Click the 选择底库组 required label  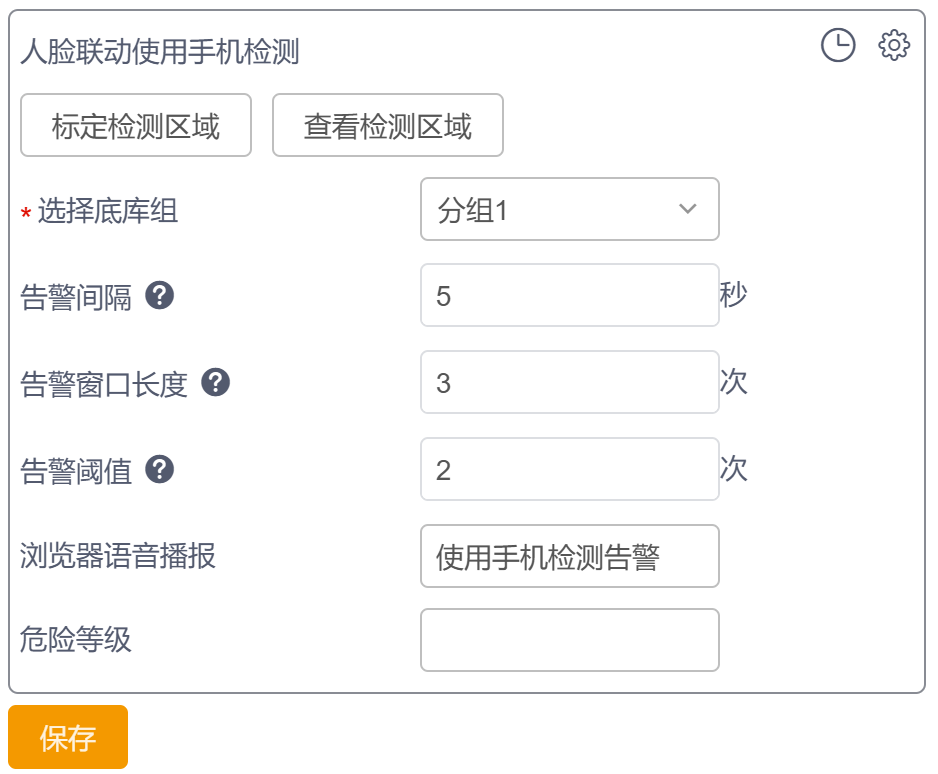point(99,211)
